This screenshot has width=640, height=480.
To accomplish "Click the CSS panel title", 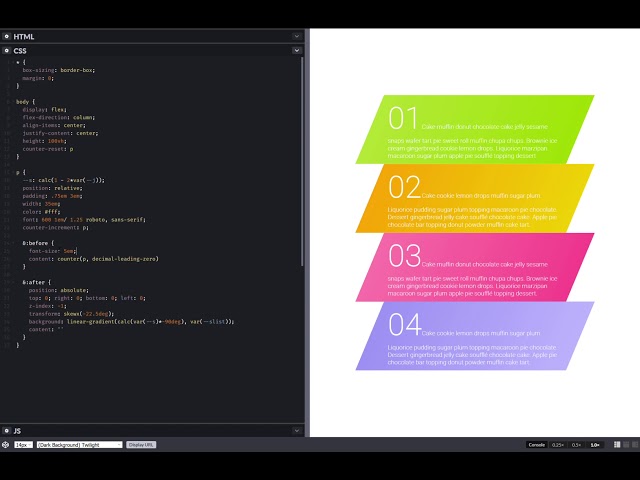I will point(20,51).
